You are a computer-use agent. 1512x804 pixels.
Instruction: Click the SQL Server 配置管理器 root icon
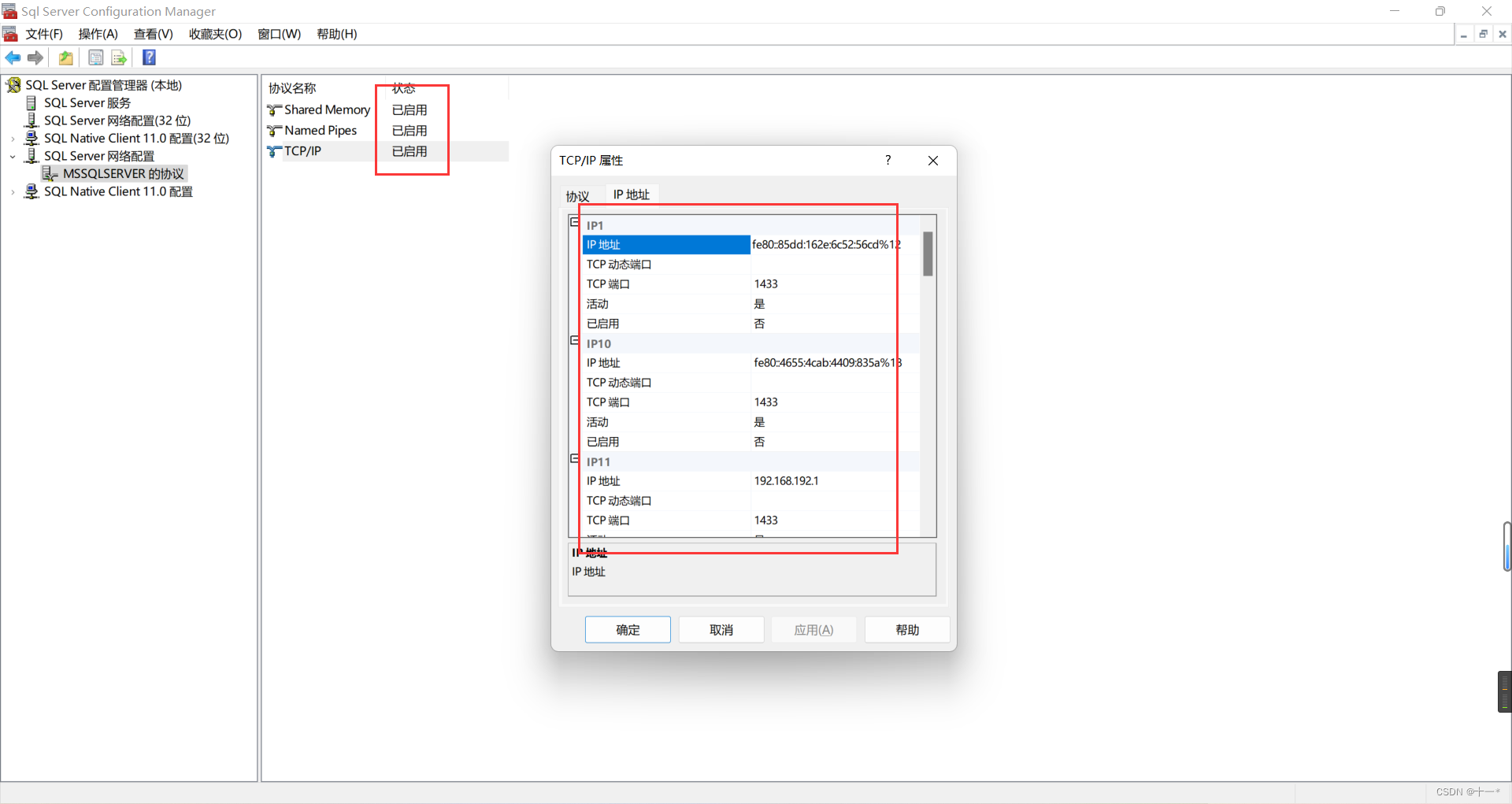pyautogui.click(x=13, y=85)
